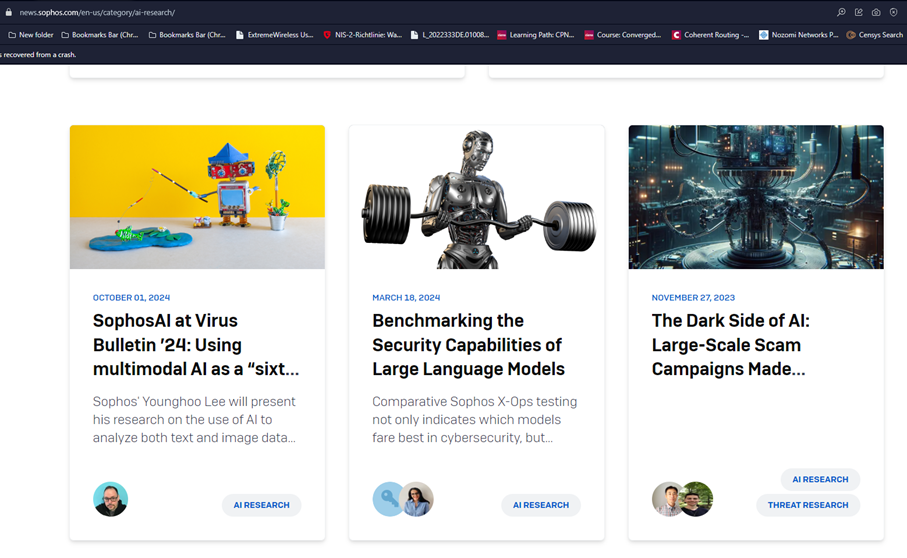This screenshot has height=558, width=907.
Task: Click the edit note icon in the address bar
Action: [858, 12]
